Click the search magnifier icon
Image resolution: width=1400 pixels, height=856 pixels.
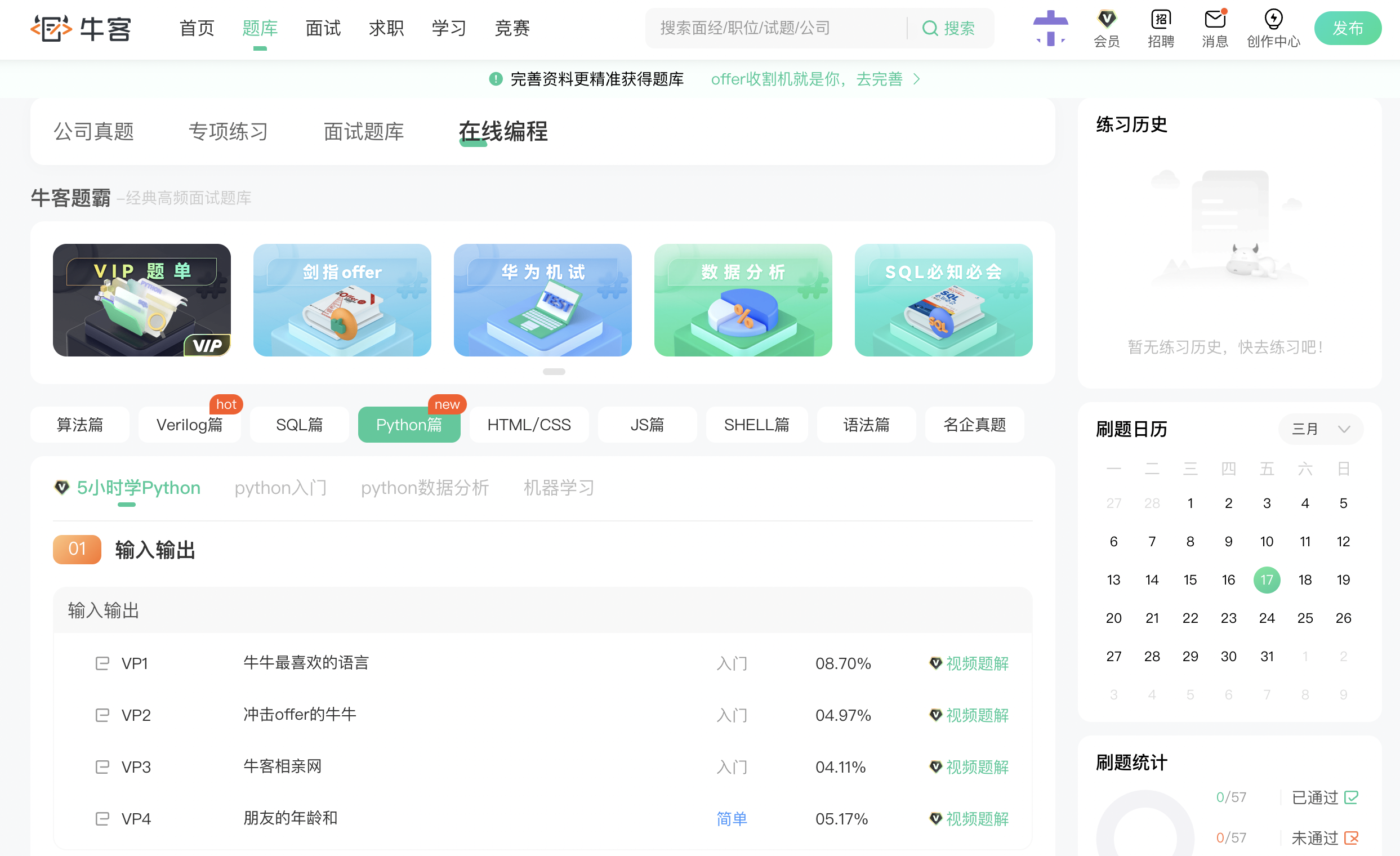[930, 28]
